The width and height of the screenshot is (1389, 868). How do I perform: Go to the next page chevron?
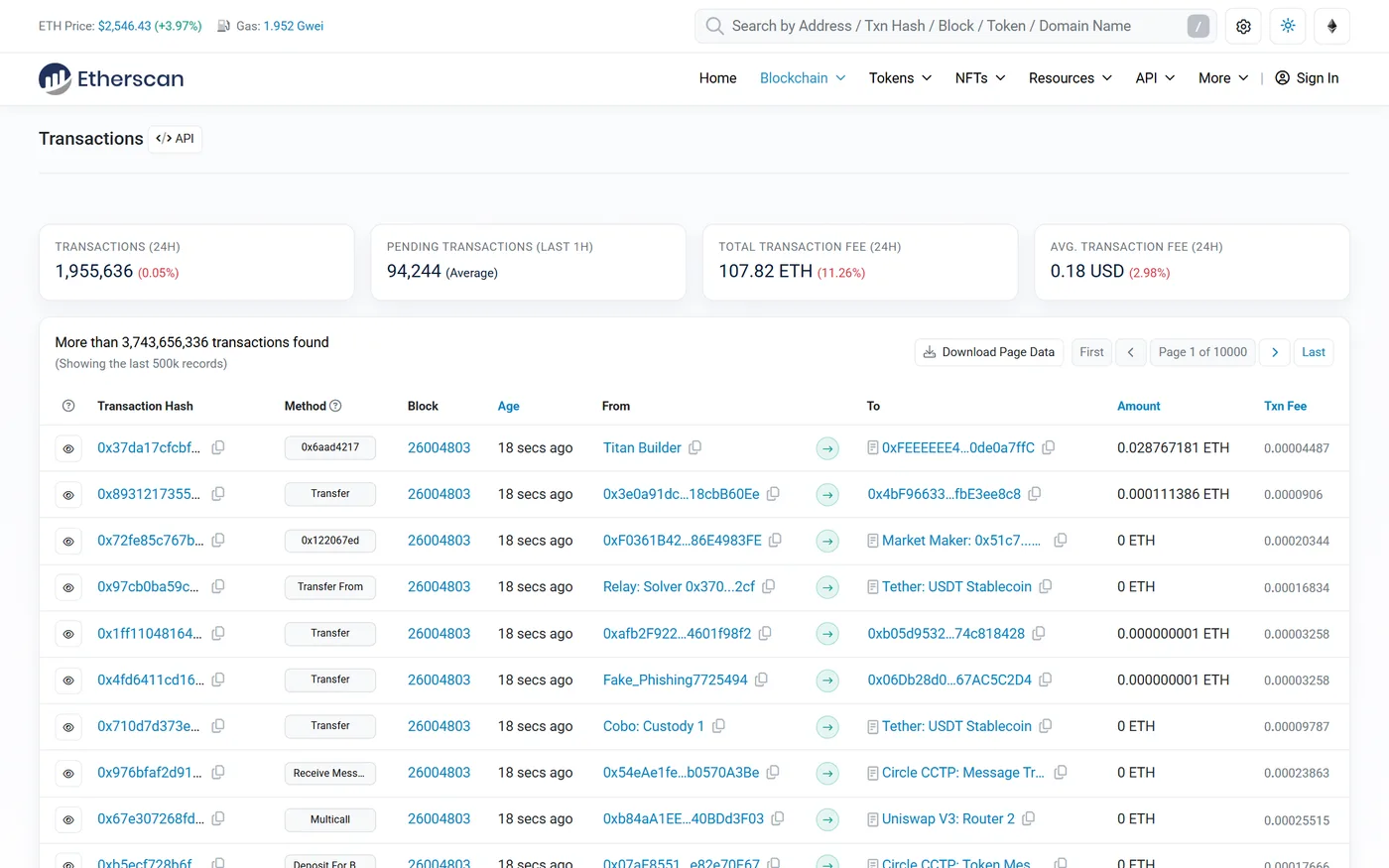[1275, 352]
